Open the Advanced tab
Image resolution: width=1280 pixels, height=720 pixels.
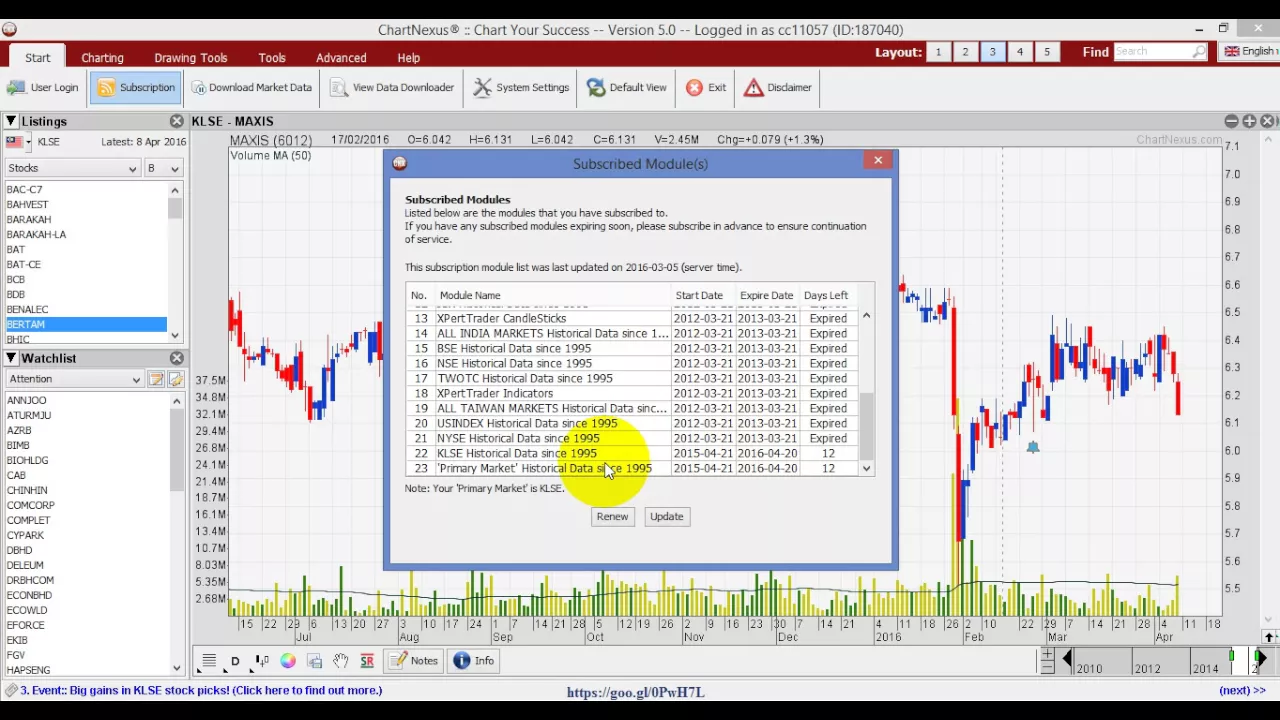(x=341, y=58)
